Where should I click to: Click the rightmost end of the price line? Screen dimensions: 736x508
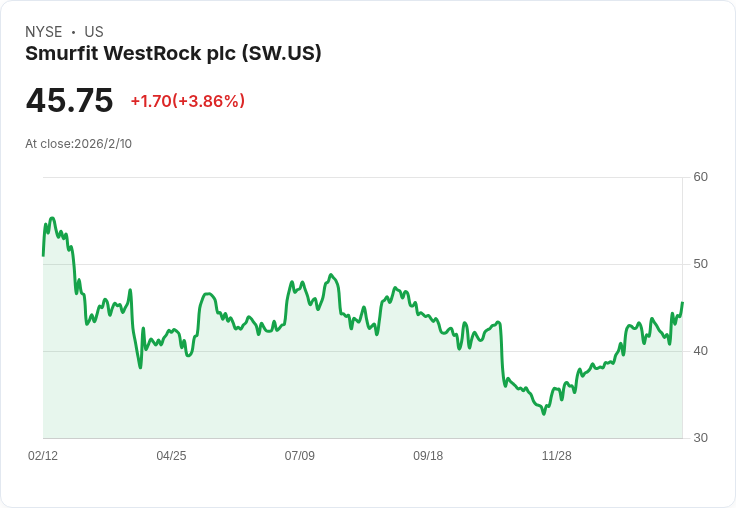click(x=682, y=303)
